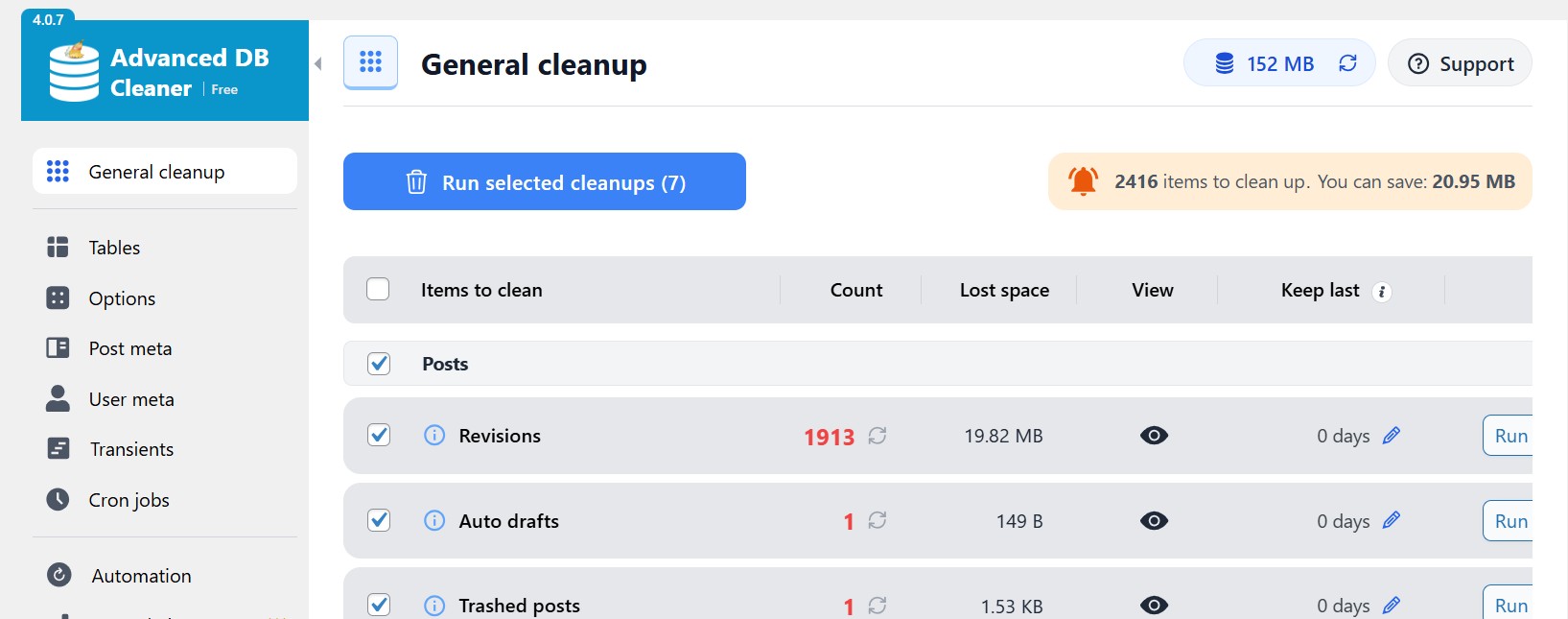Open the Transients page

[131, 449]
